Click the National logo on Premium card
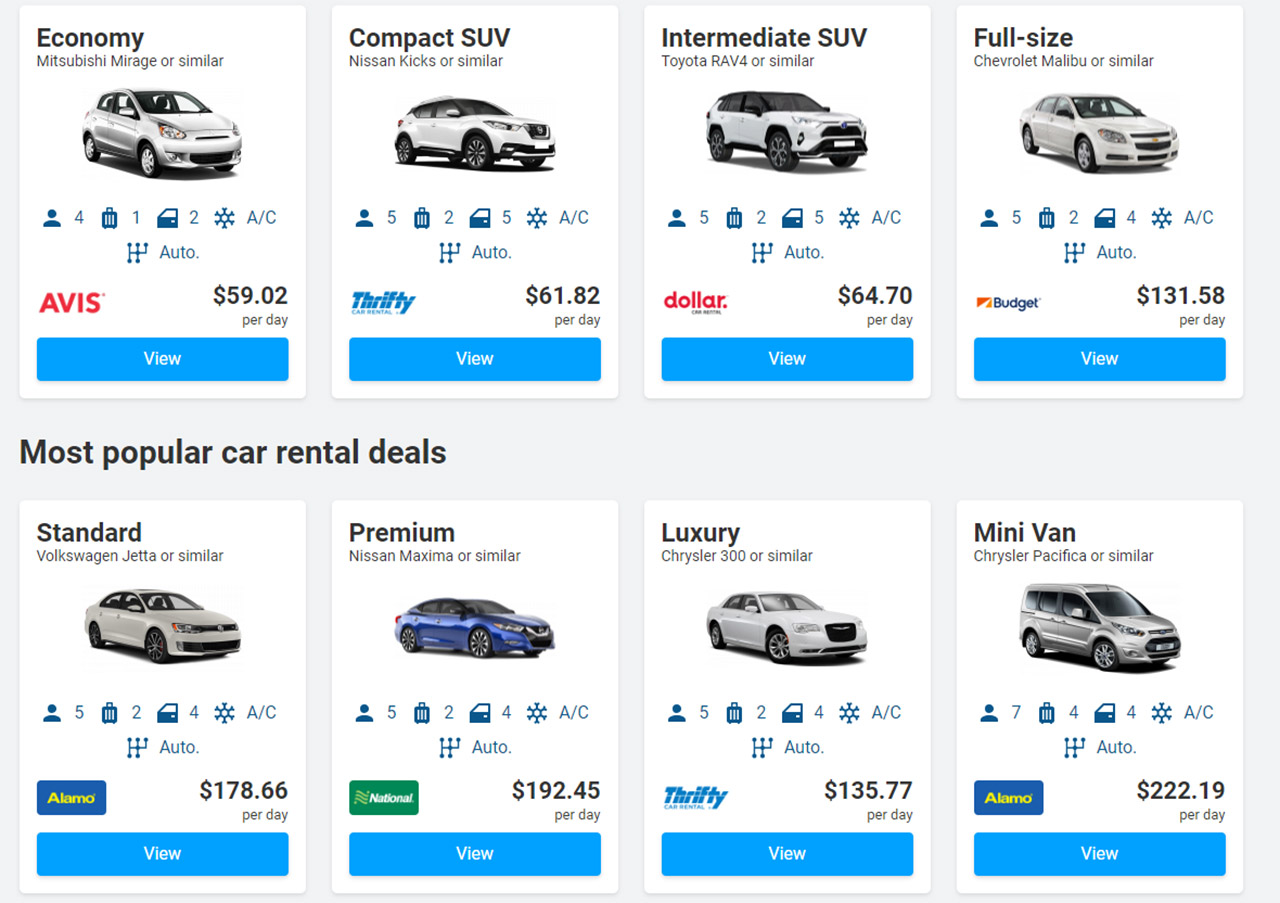 (x=384, y=798)
